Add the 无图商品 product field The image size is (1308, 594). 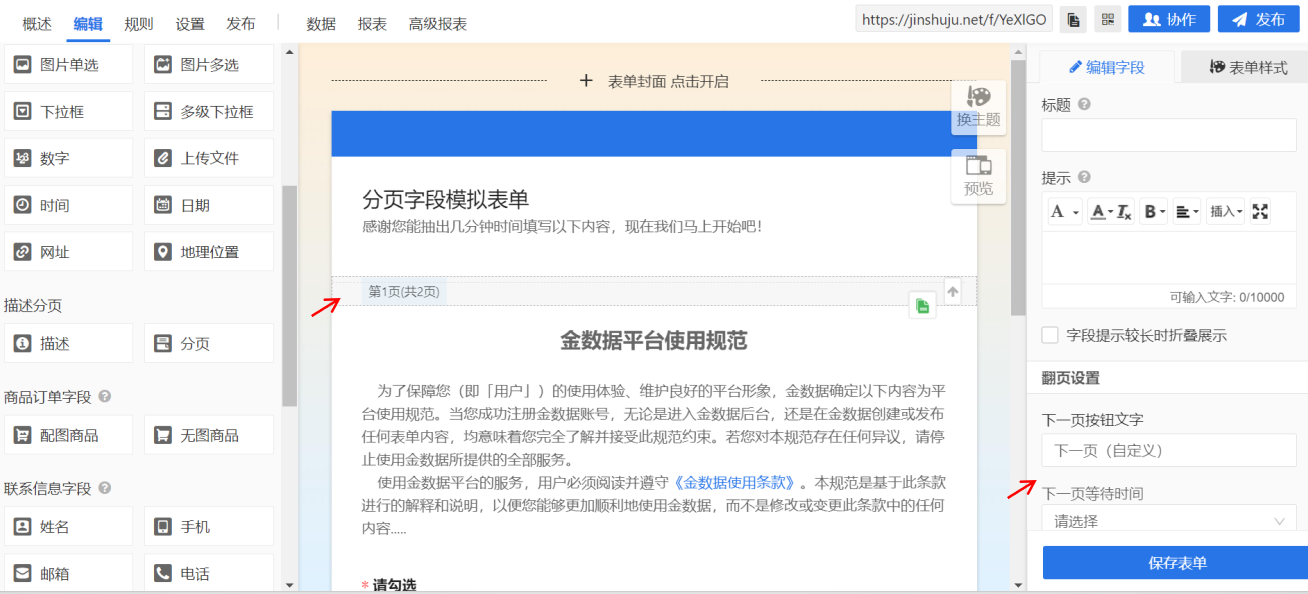pyautogui.click(x=209, y=435)
